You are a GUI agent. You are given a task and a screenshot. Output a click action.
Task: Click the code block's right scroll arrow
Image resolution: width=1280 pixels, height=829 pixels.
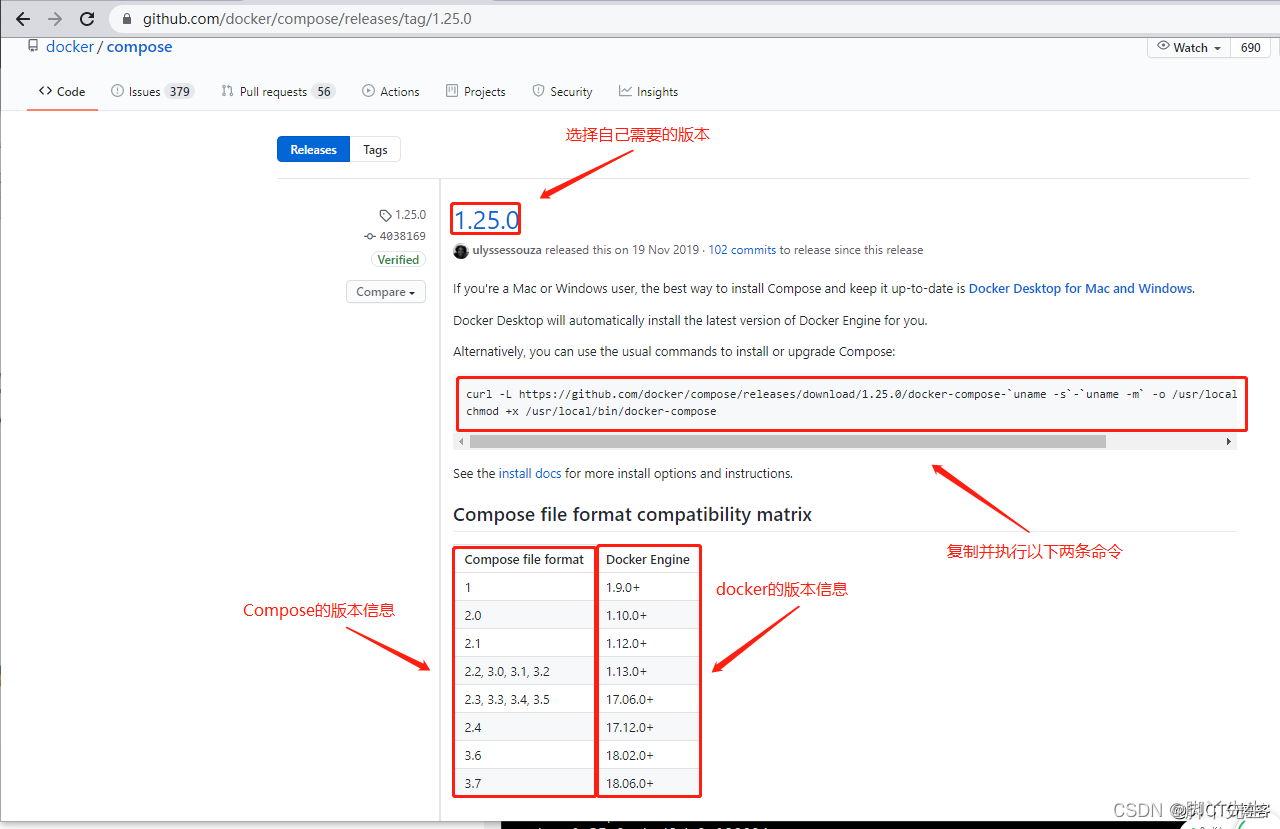[x=1229, y=441]
